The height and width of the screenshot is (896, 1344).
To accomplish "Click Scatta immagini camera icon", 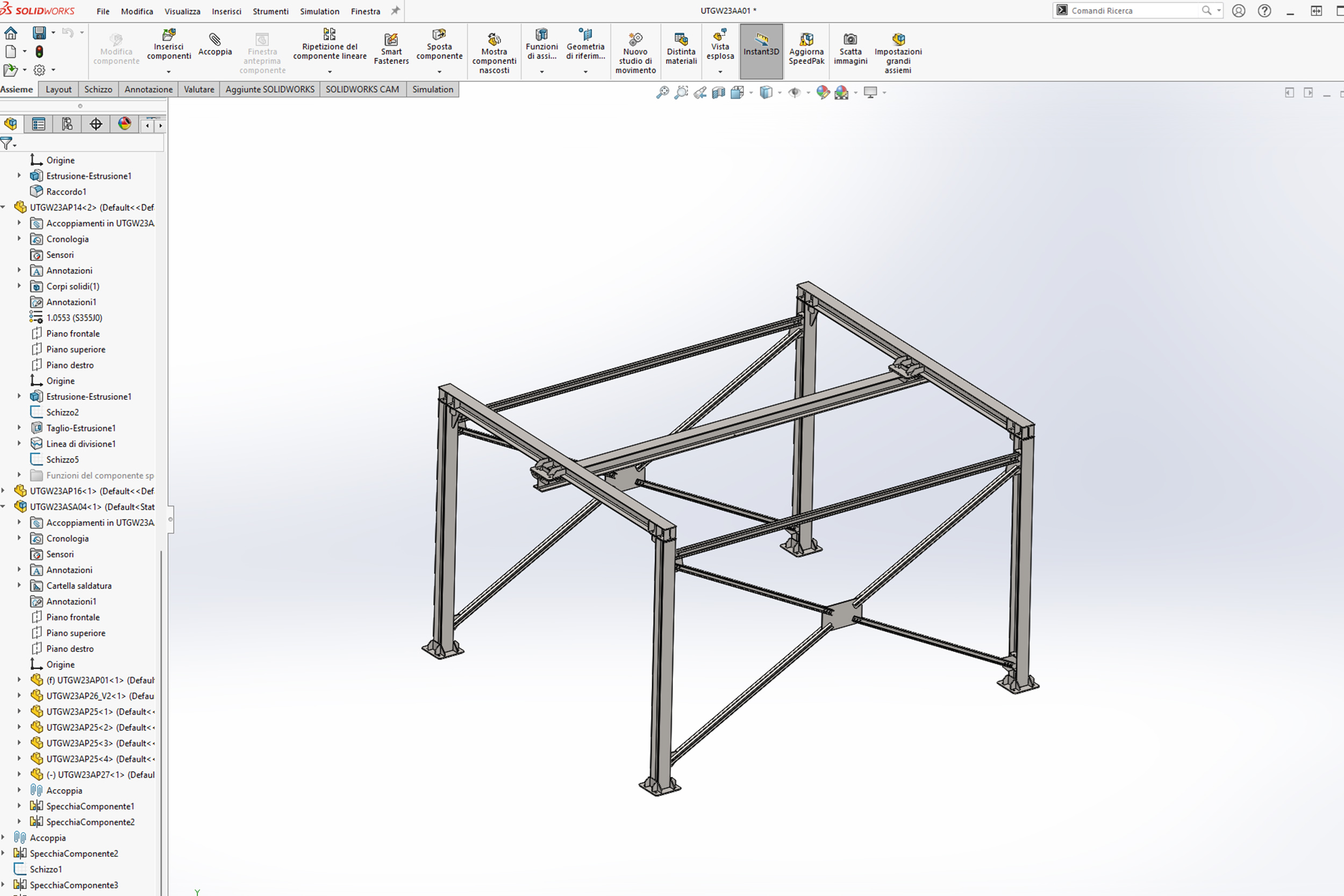I will point(850,39).
